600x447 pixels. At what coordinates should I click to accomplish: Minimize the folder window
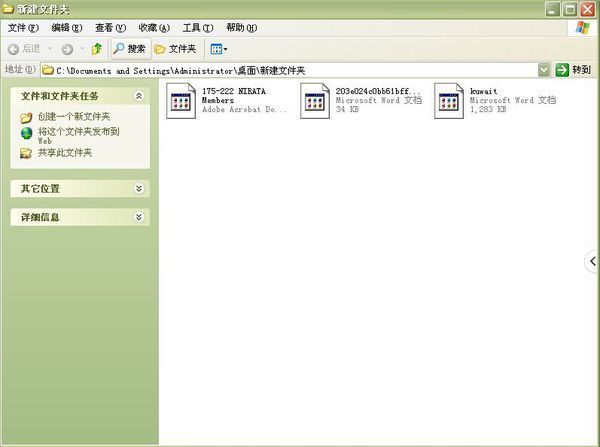(552, 9)
